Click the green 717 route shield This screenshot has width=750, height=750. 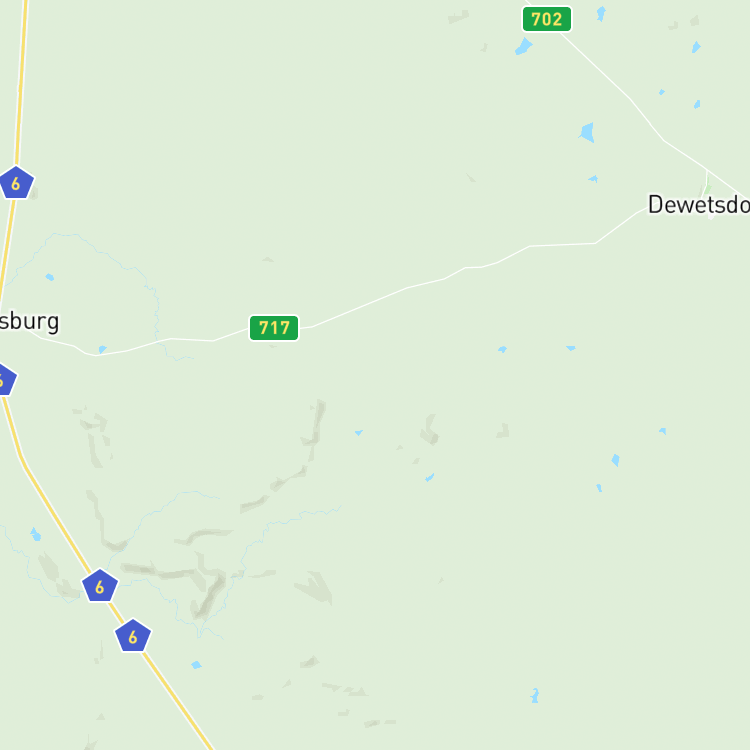click(274, 328)
